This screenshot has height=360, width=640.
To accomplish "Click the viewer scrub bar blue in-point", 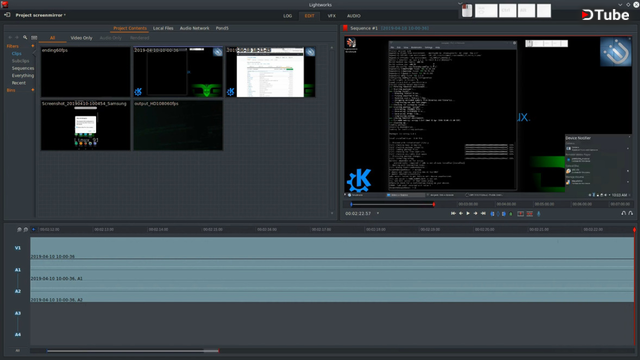I will pyautogui.click(x=351, y=204).
